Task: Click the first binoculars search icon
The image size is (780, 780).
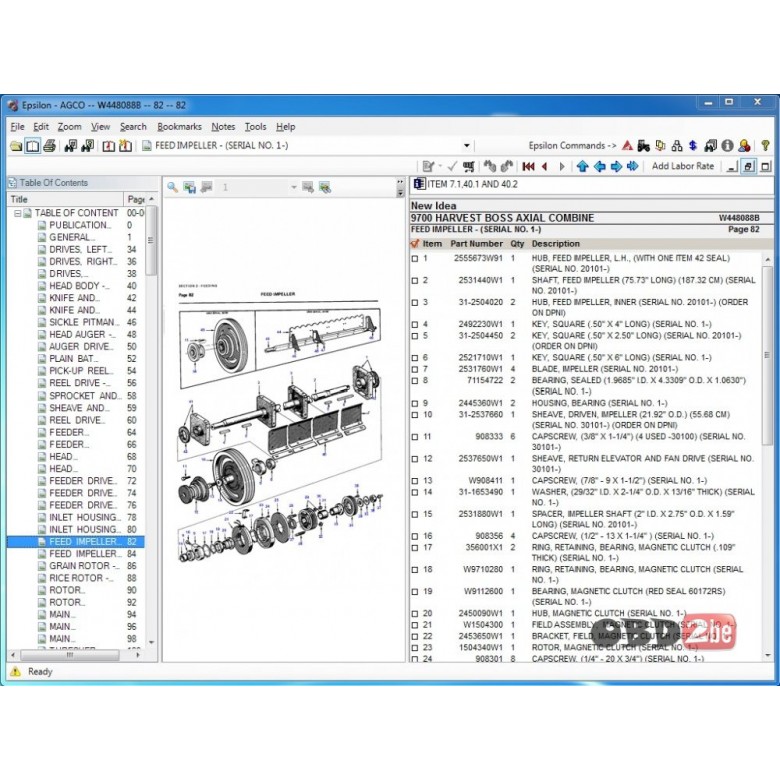Action: click(71, 146)
